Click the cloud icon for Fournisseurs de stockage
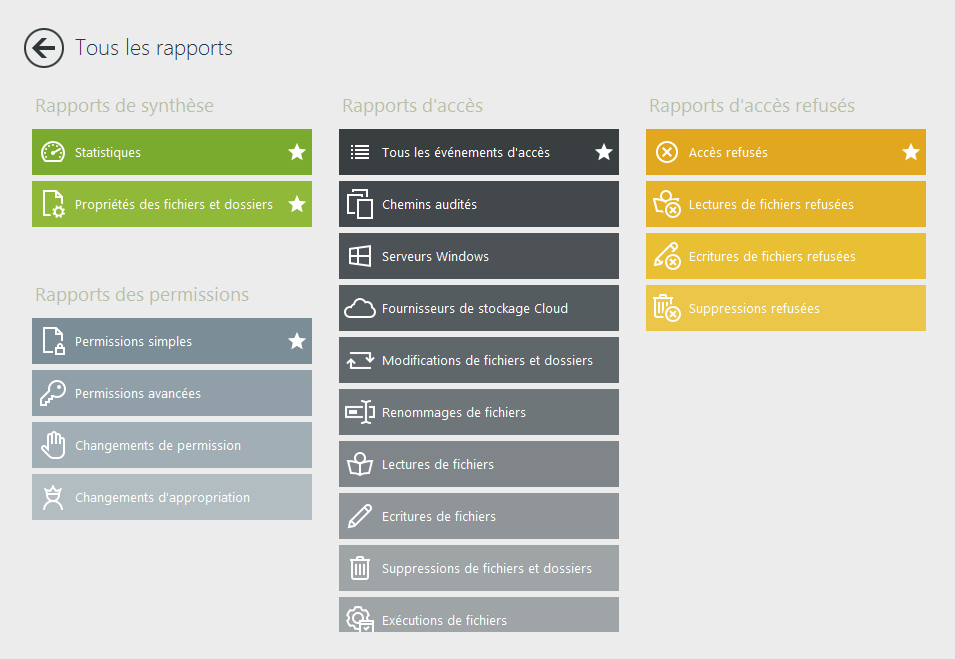This screenshot has width=955, height=659. [x=360, y=308]
